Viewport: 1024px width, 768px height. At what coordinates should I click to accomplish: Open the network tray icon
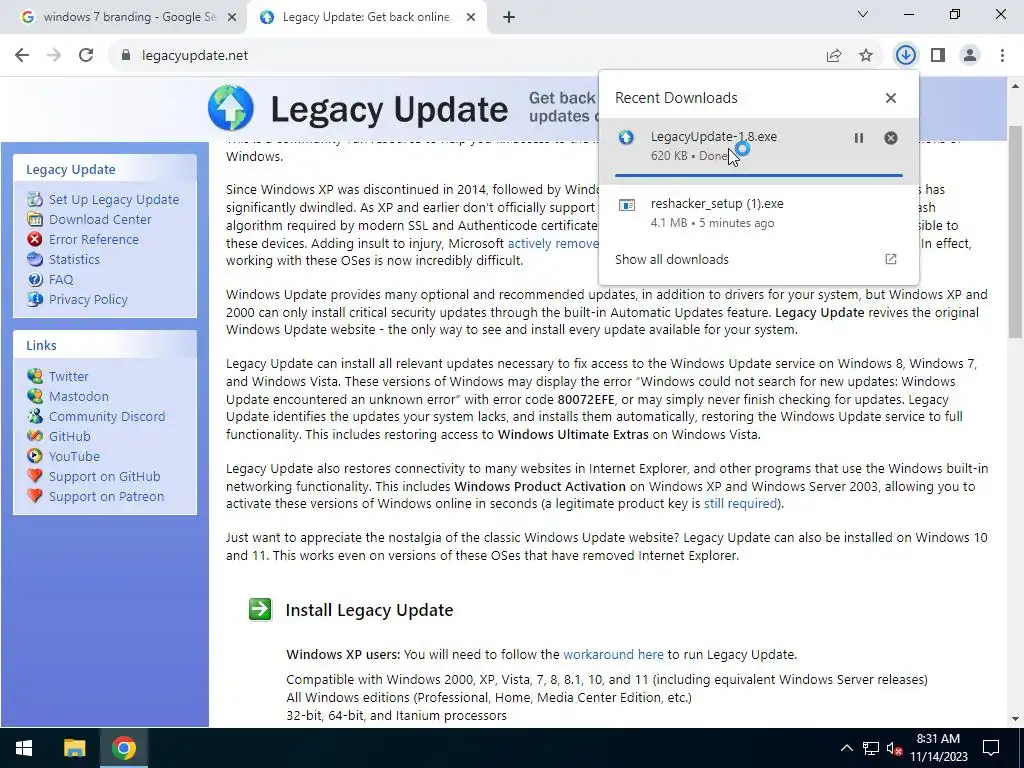871,748
